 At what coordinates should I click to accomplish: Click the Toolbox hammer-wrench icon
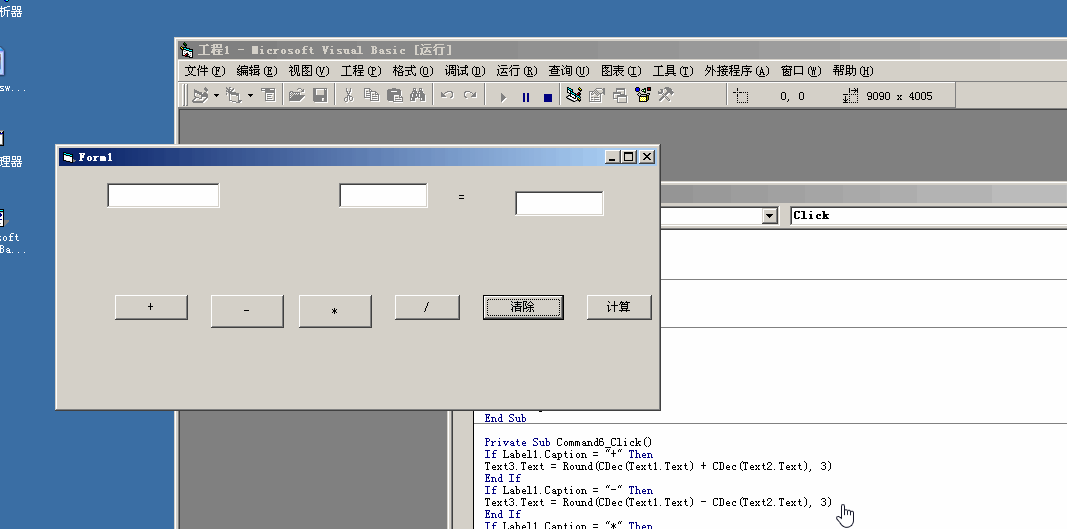coord(665,96)
